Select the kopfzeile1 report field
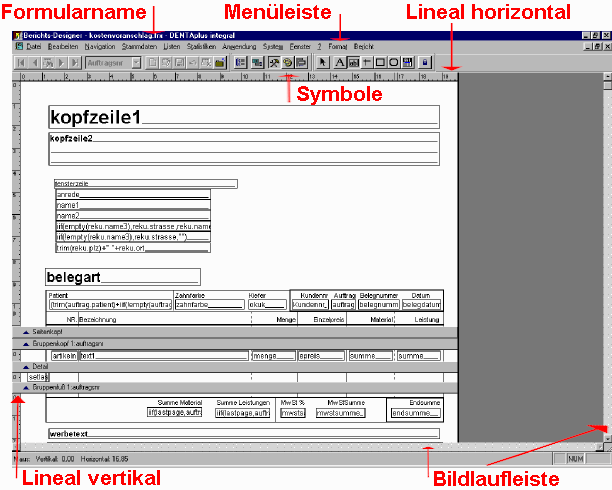 tap(244, 117)
